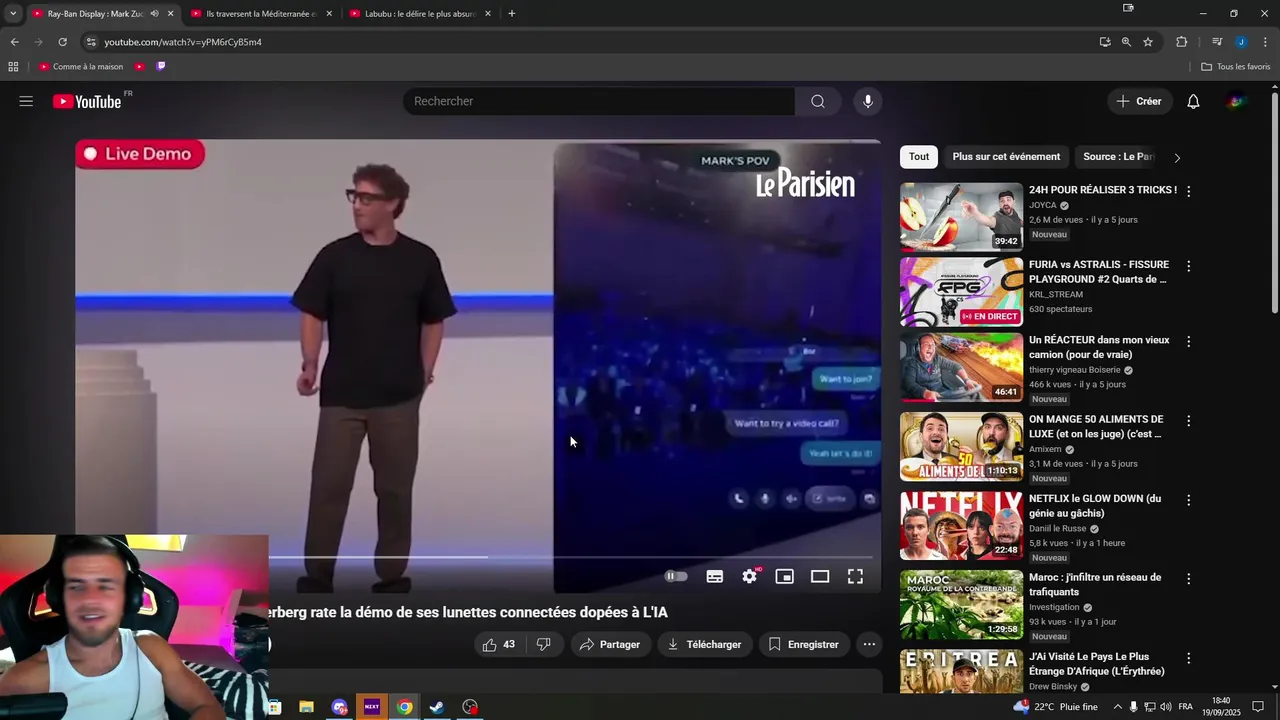Open more actions below the video
This screenshot has width=1280, height=720.
tap(869, 645)
